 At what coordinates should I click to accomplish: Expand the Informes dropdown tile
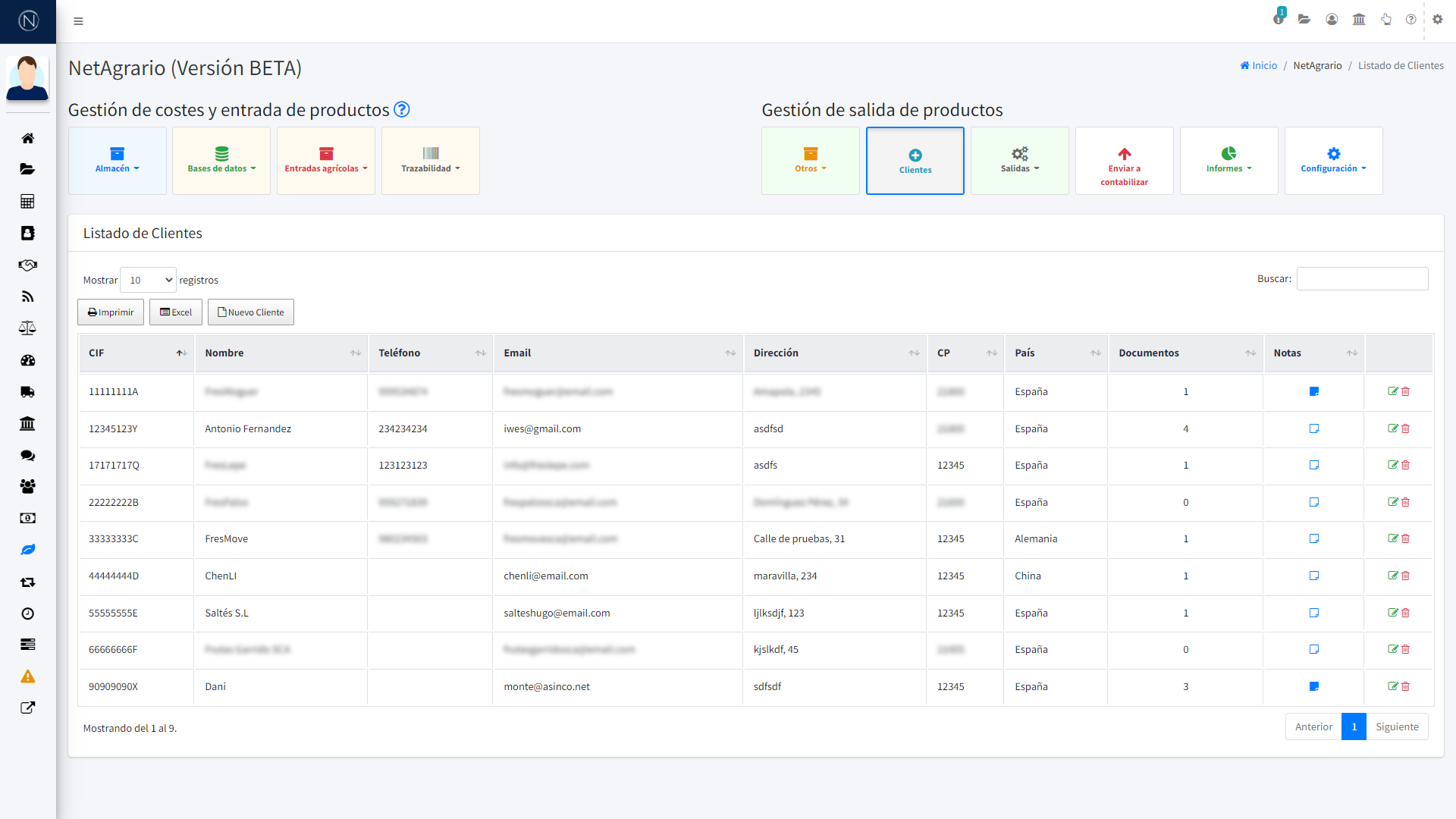click(1228, 161)
